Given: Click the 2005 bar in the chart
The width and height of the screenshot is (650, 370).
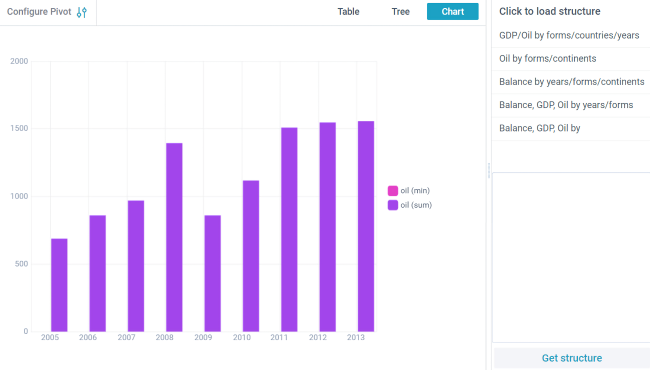Looking at the screenshot, I should (x=59, y=285).
